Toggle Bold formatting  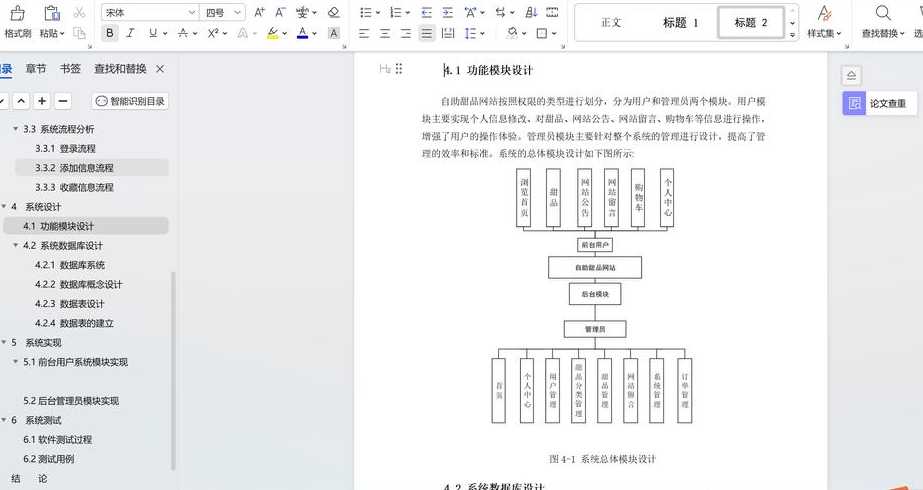(x=109, y=34)
